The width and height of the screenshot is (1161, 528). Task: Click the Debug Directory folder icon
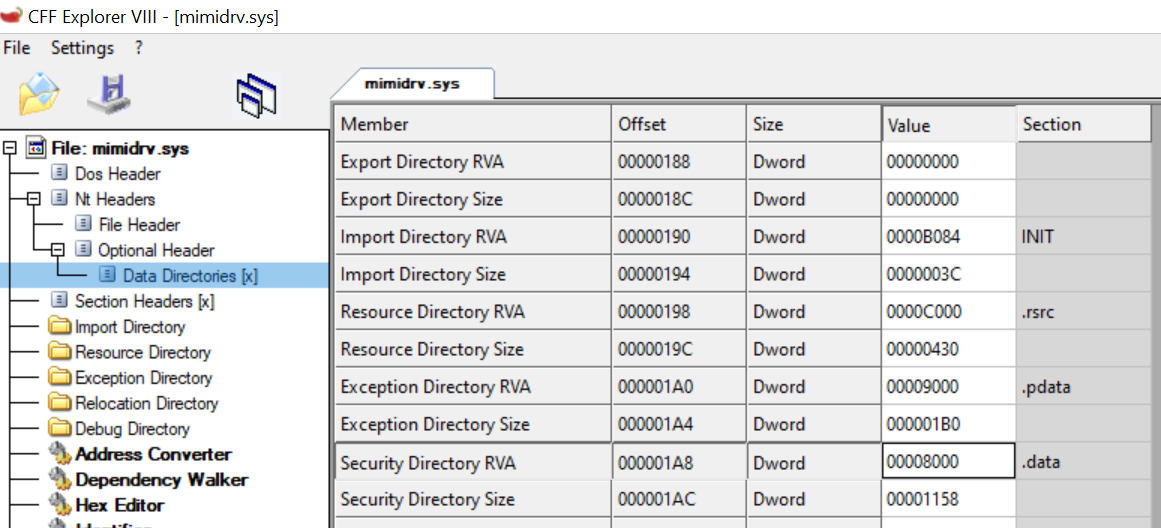coord(60,429)
